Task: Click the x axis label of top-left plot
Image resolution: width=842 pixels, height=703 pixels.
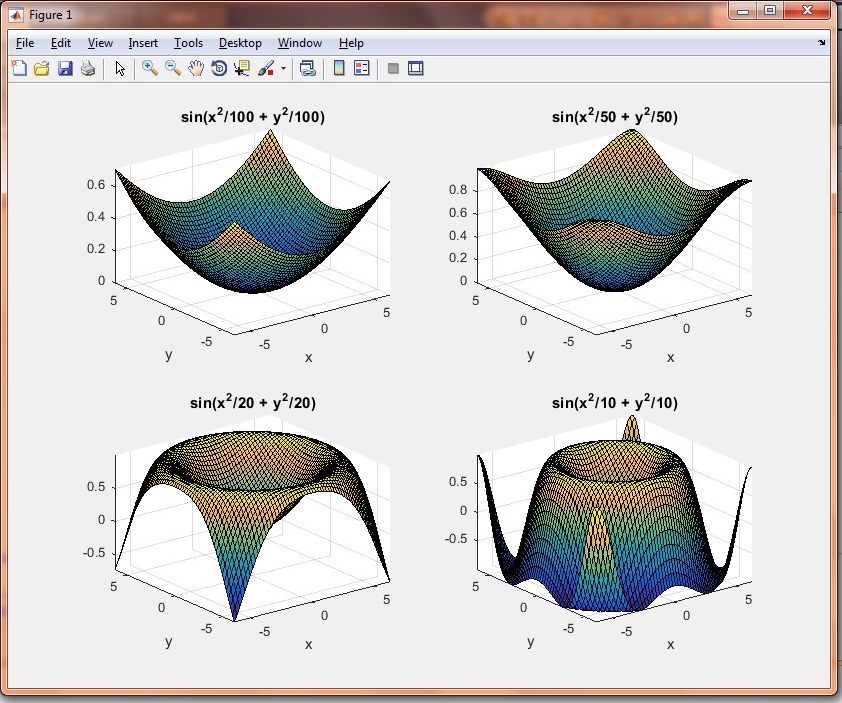Action: click(x=308, y=358)
